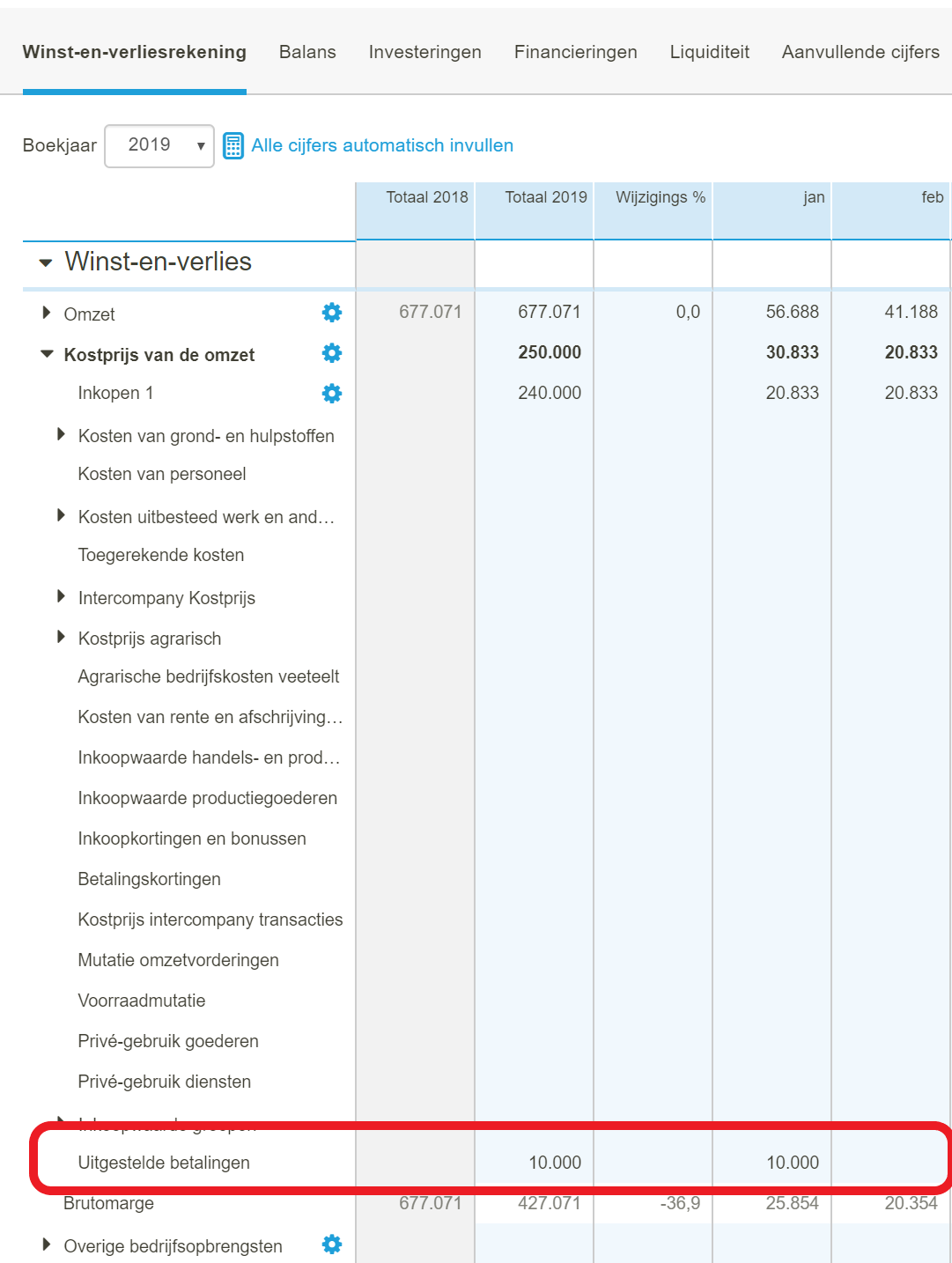Collapse the Kostprijs van de omzet row
The width and height of the screenshot is (952, 1263).
47,354
